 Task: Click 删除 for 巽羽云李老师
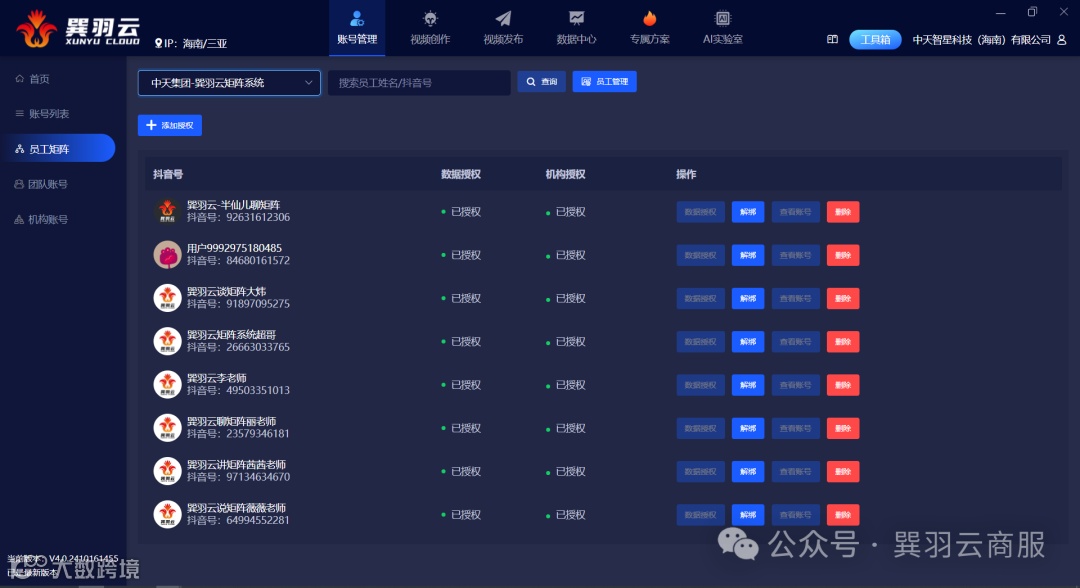coord(842,385)
